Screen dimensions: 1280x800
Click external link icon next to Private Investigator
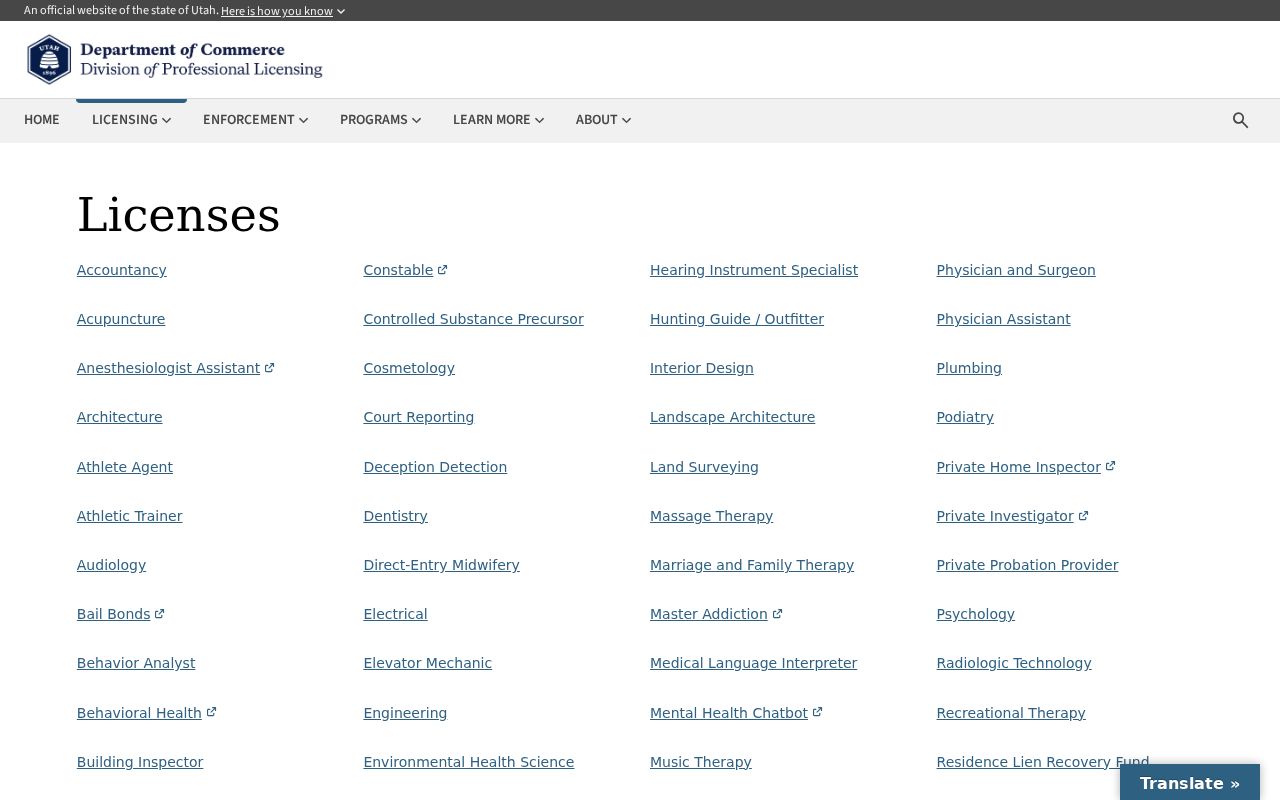(x=1083, y=516)
